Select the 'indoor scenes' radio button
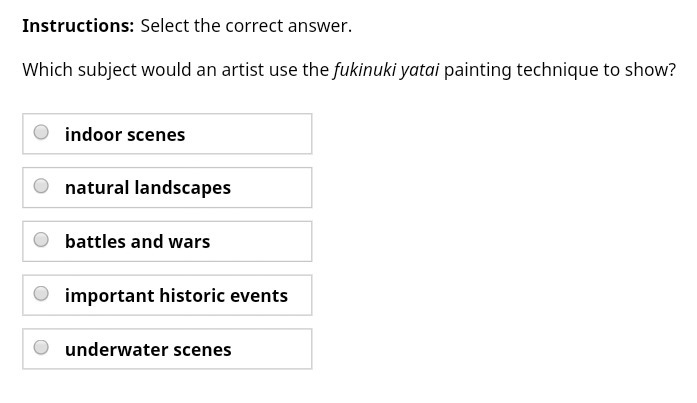Viewport: 697px width, 403px height. (41, 132)
